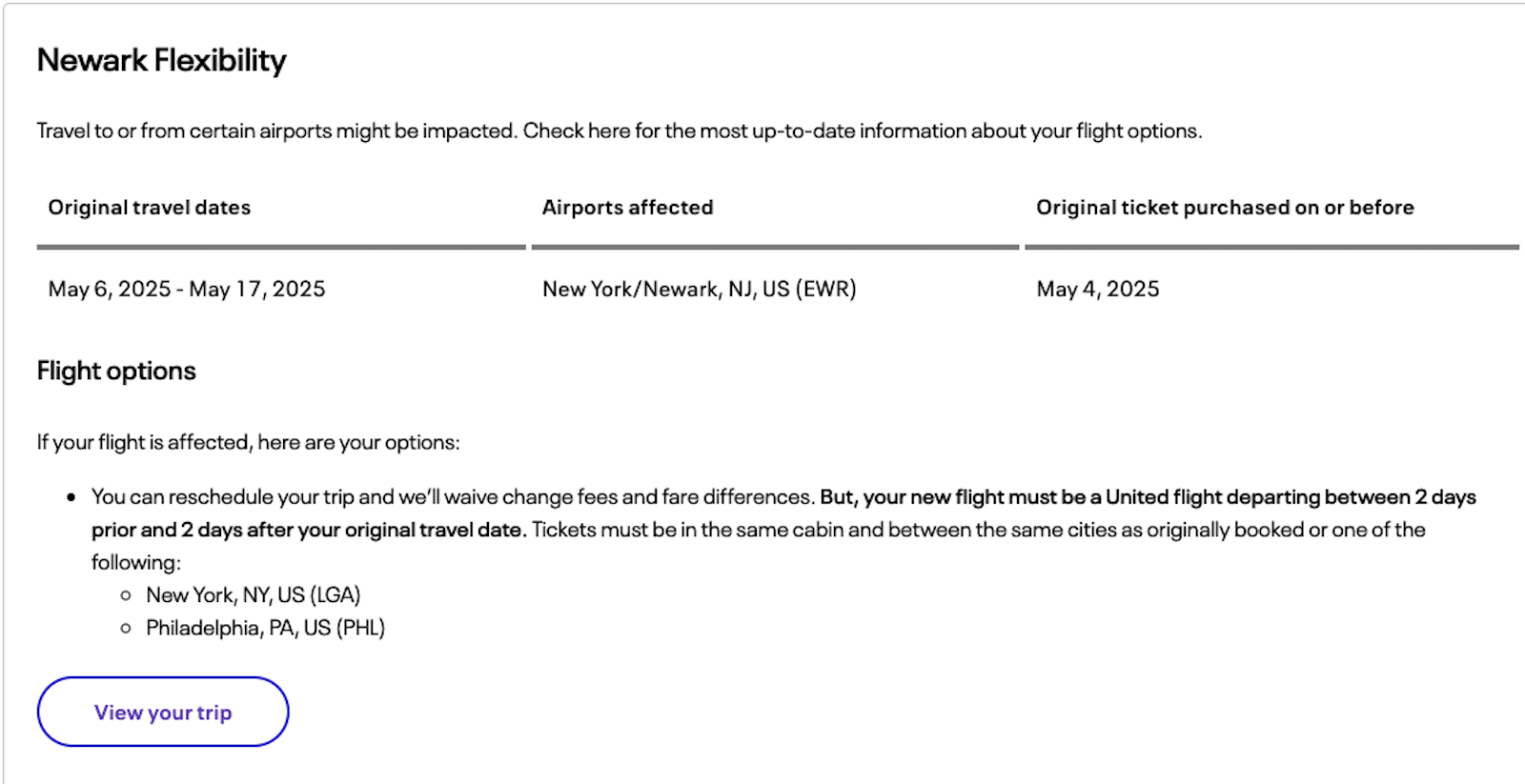This screenshot has height=784, width=1525.
Task: Click the hollow bullet beside the LGA entry
Action: point(126,595)
